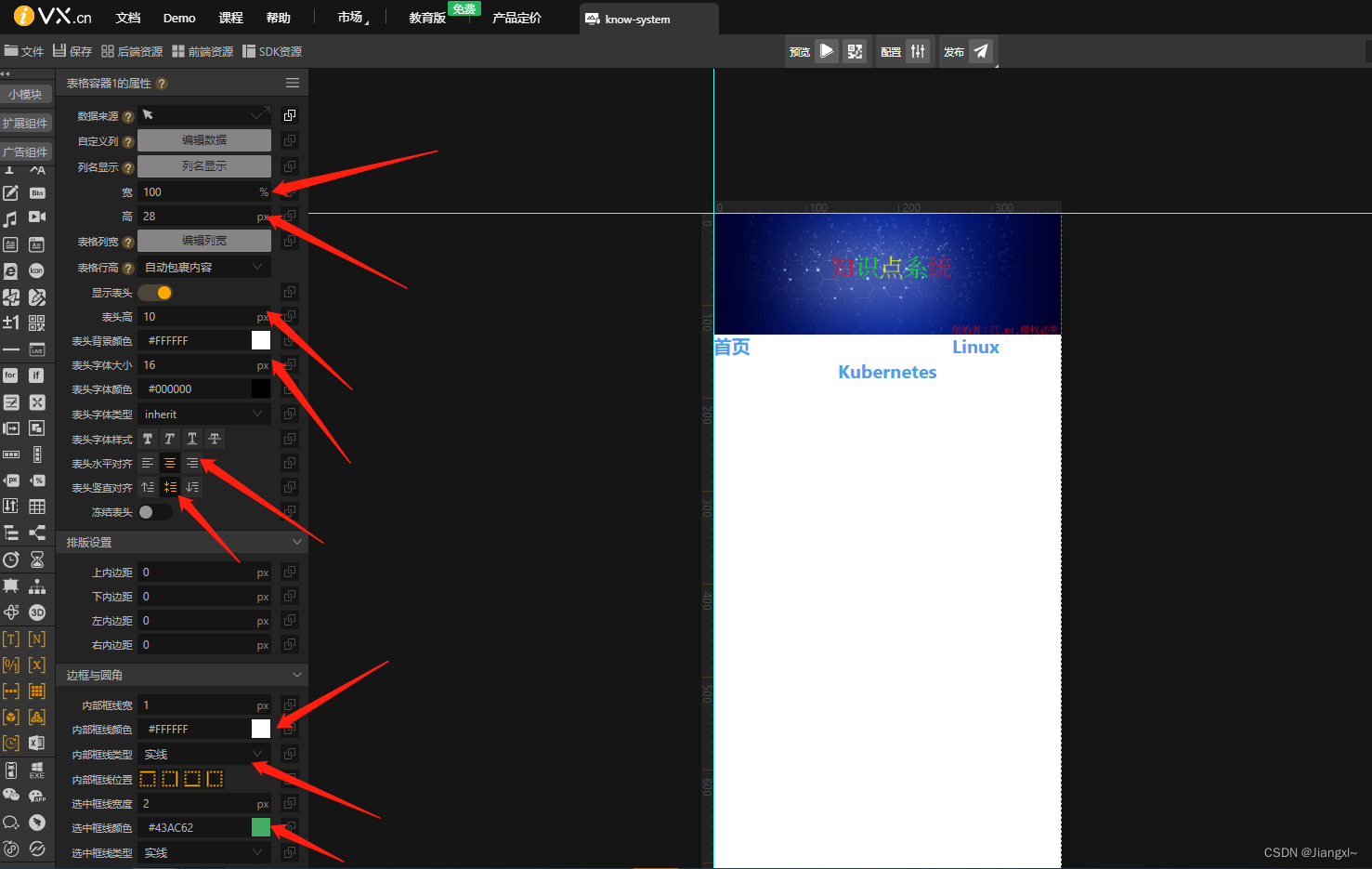Open the 表头字体类型 inherit dropdown
Viewport: 1372px width, 869px height.
[x=204, y=414]
